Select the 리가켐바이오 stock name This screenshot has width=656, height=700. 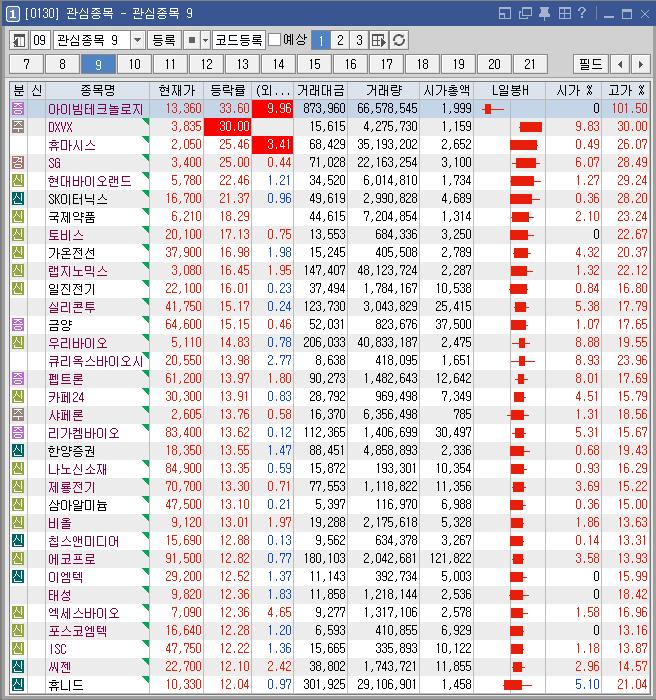[x=84, y=433]
